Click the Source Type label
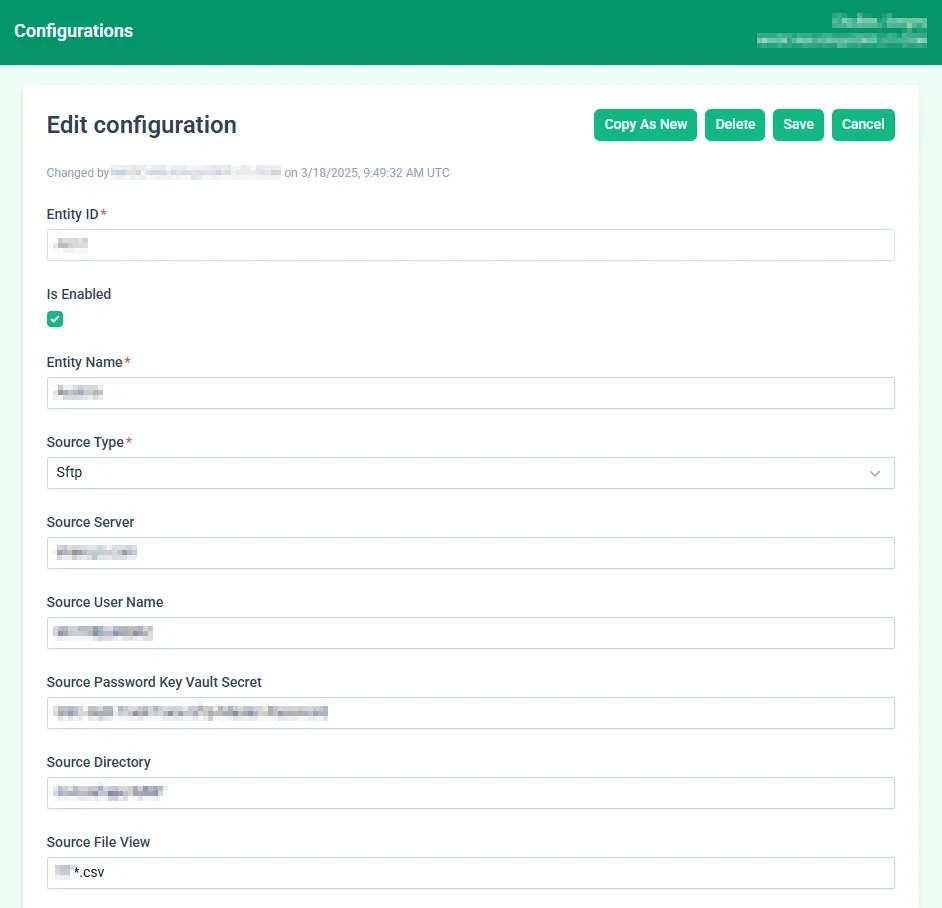The height and width of the screenshot is (908, 942). point(85,442)
